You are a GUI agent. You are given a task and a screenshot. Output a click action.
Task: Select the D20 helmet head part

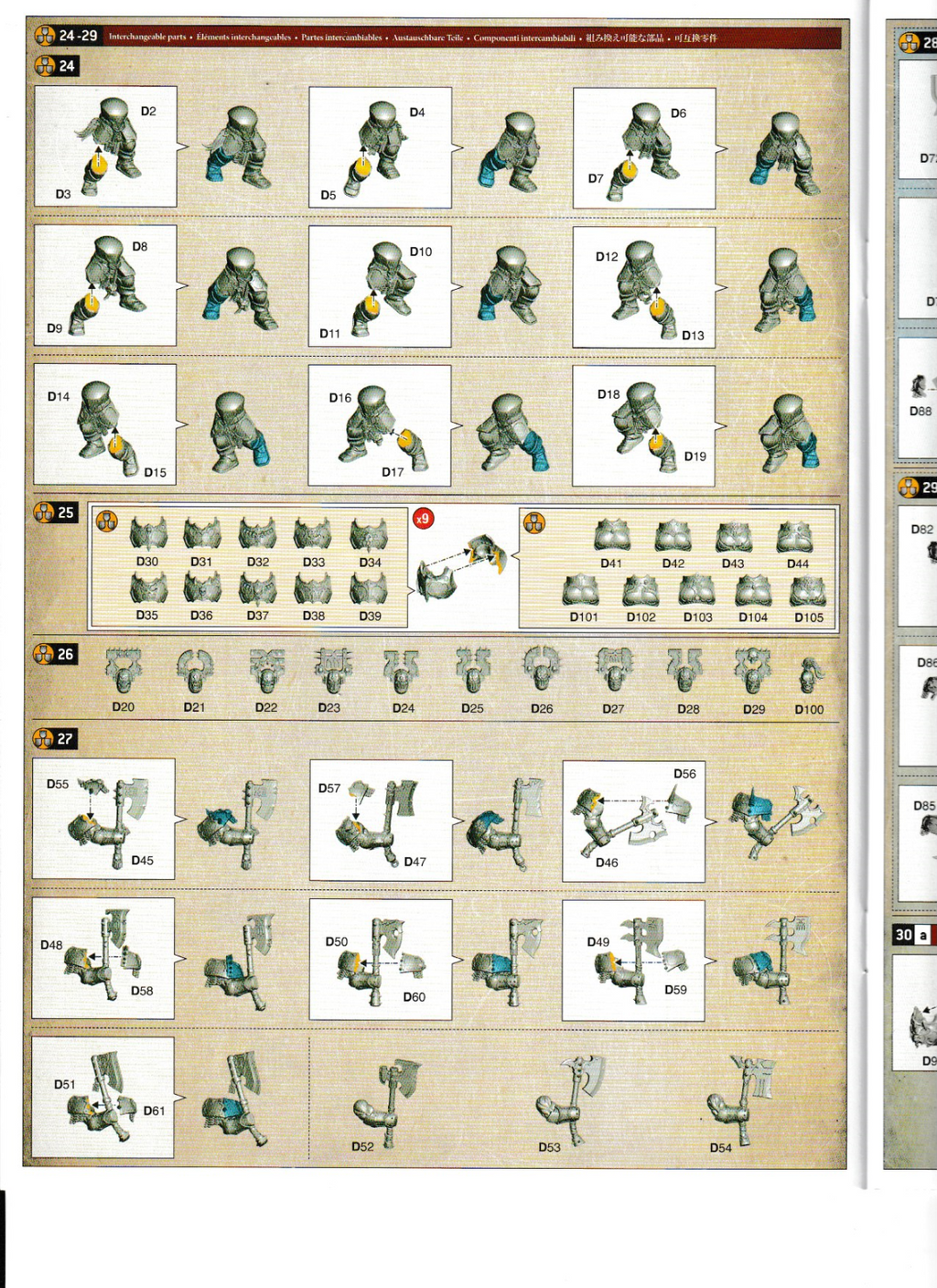[123, 671]
